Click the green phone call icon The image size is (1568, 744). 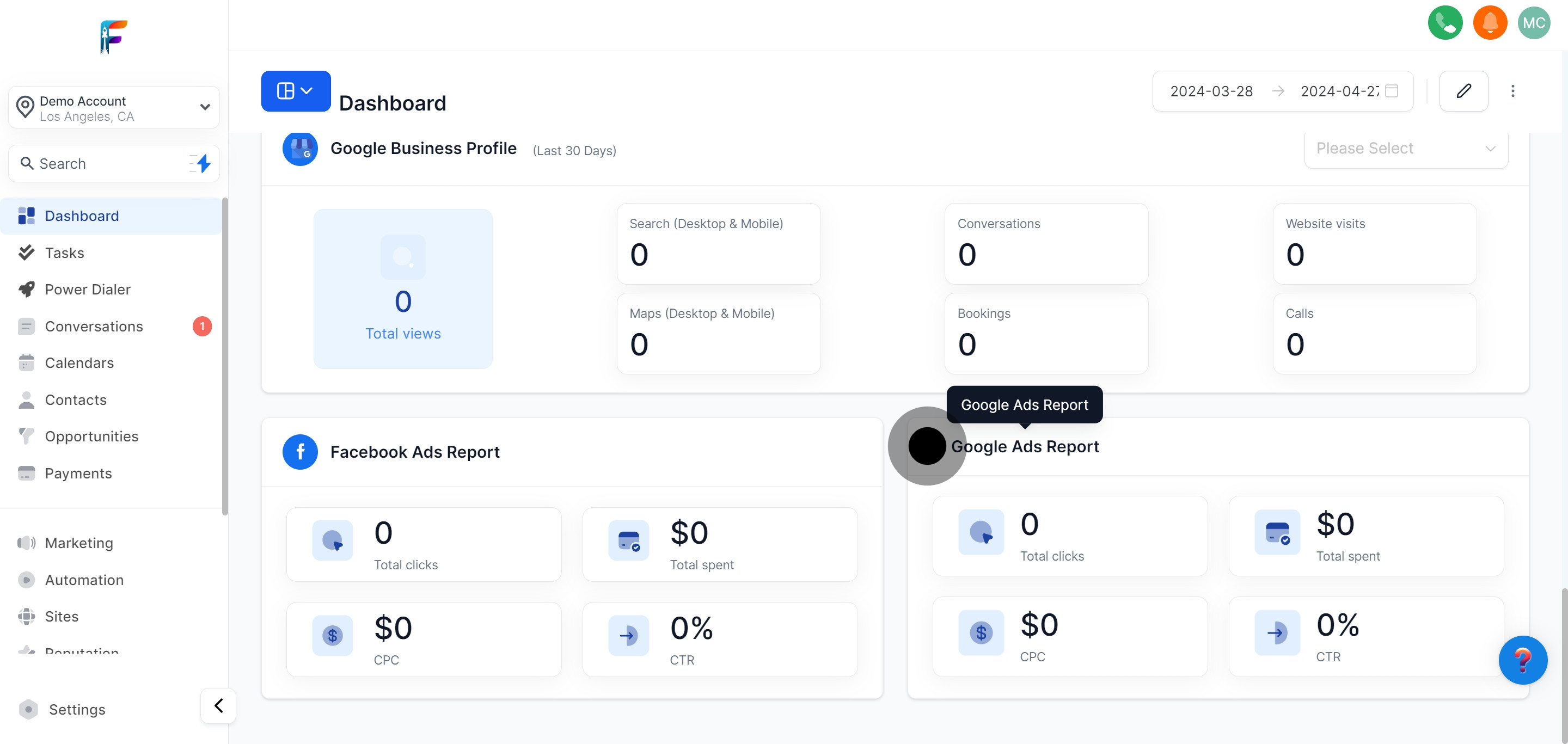pos(1444,23)
